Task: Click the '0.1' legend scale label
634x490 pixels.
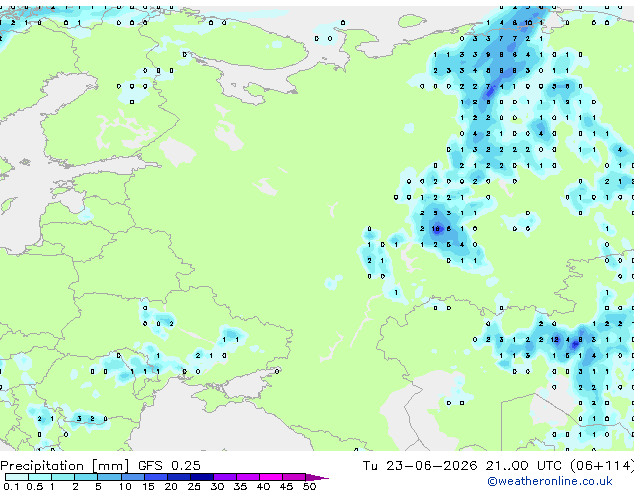Action: 11,486
